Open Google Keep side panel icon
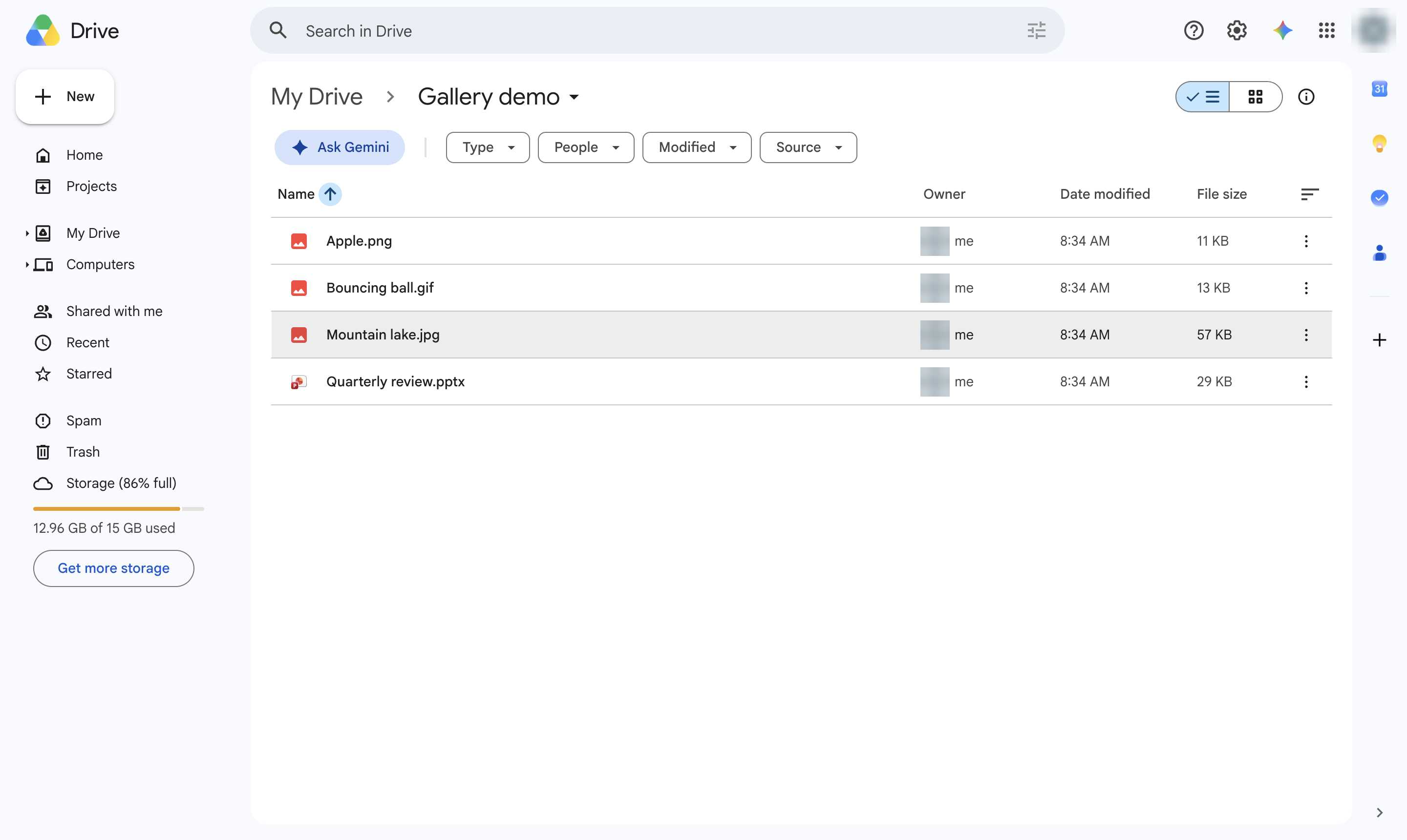 click(1379, 143)
